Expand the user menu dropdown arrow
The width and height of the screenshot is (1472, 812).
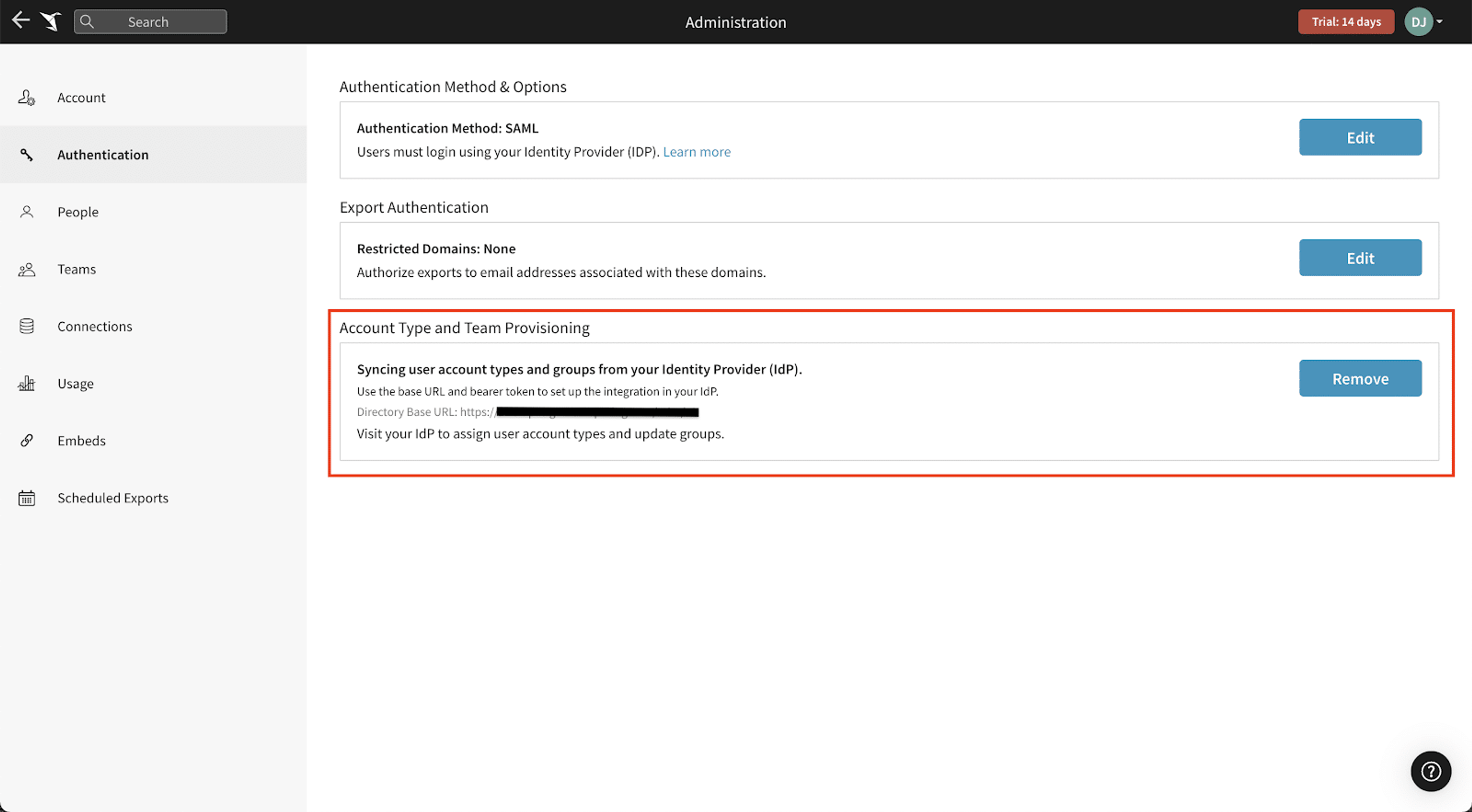[1439, 21]
